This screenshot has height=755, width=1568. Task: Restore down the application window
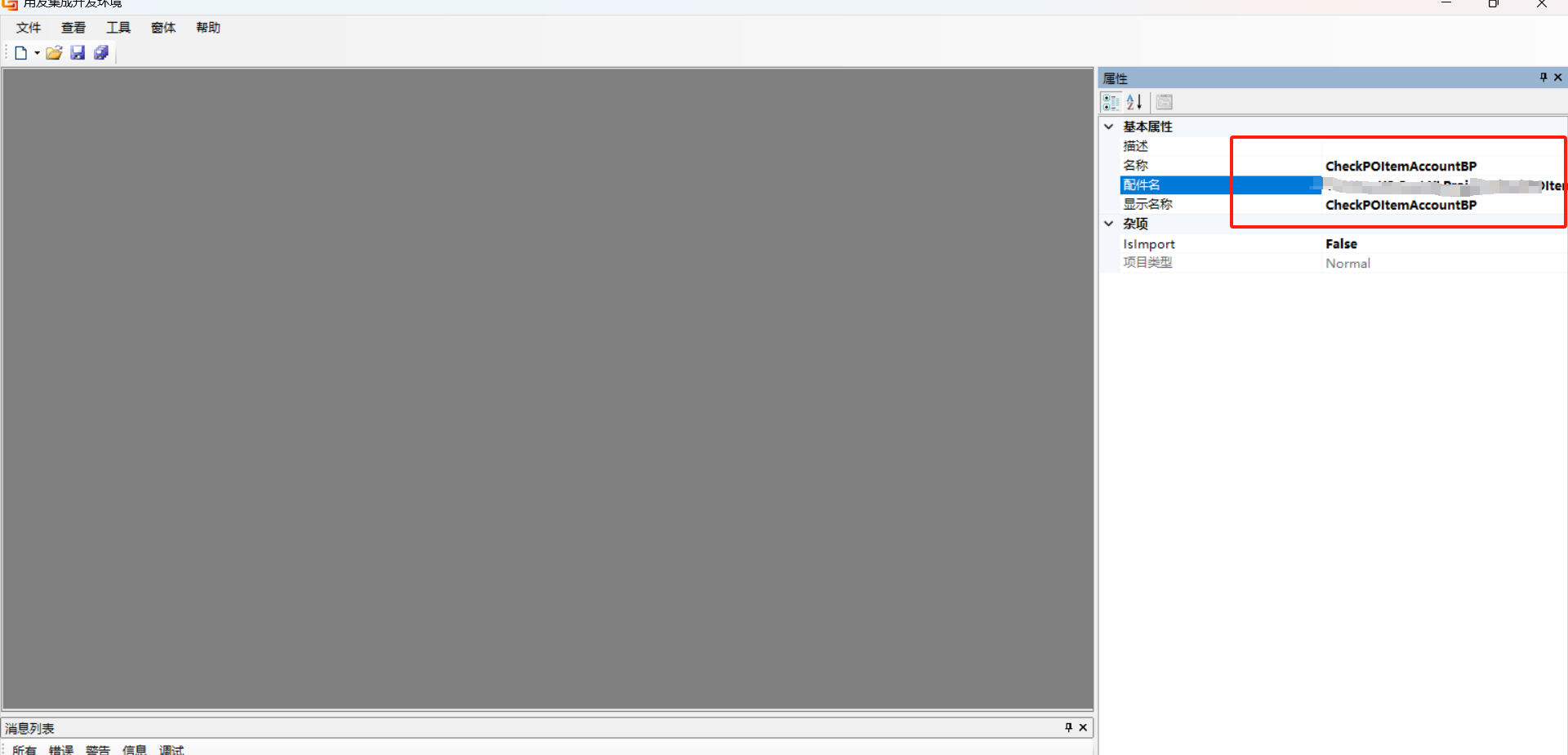coord(1494,3)
